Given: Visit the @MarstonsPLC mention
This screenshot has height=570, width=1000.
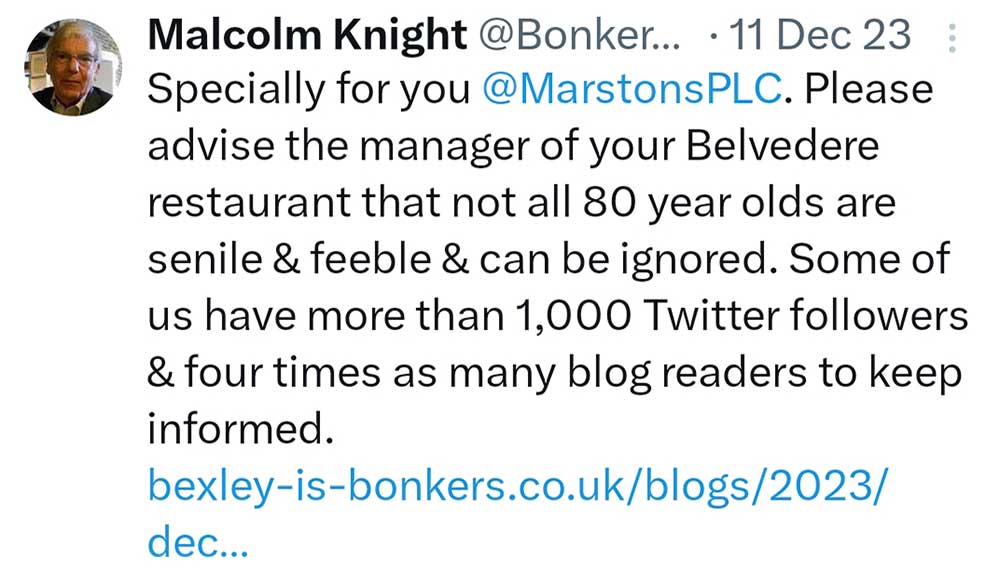Looking at the screenshot, I should coord(631,91).
